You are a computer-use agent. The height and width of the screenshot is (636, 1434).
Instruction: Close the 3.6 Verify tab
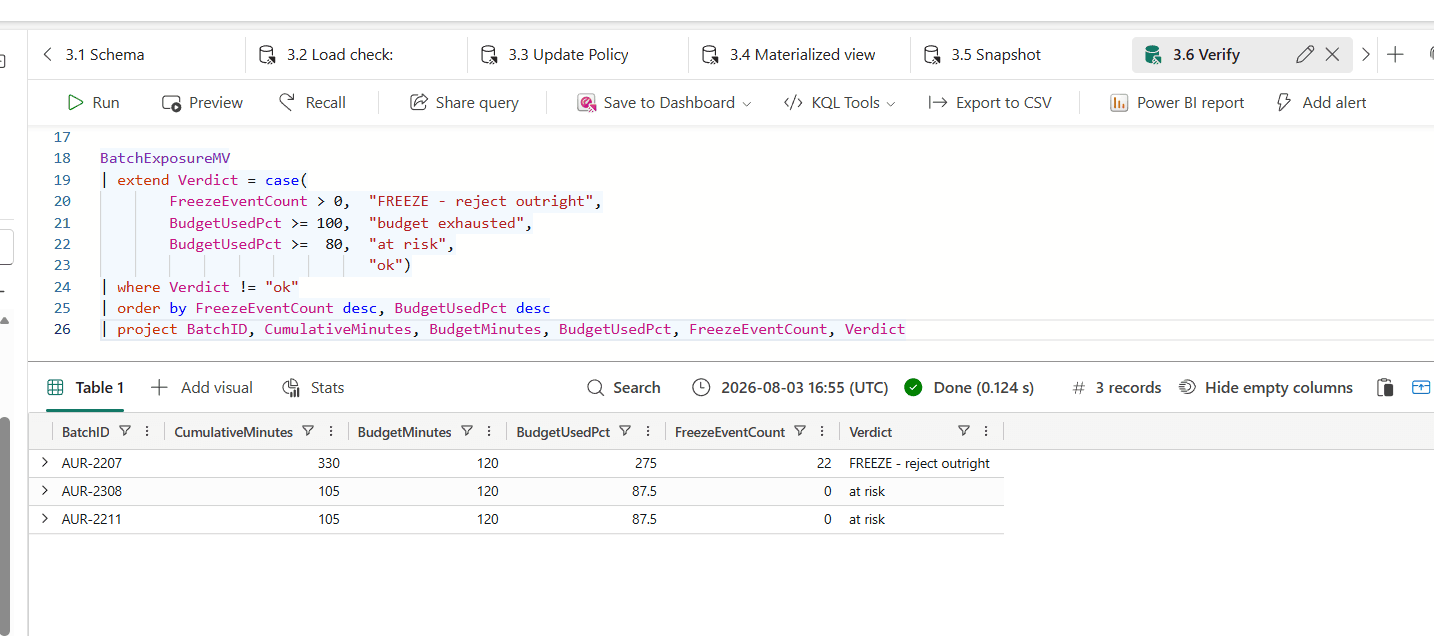click(1332, 55)
